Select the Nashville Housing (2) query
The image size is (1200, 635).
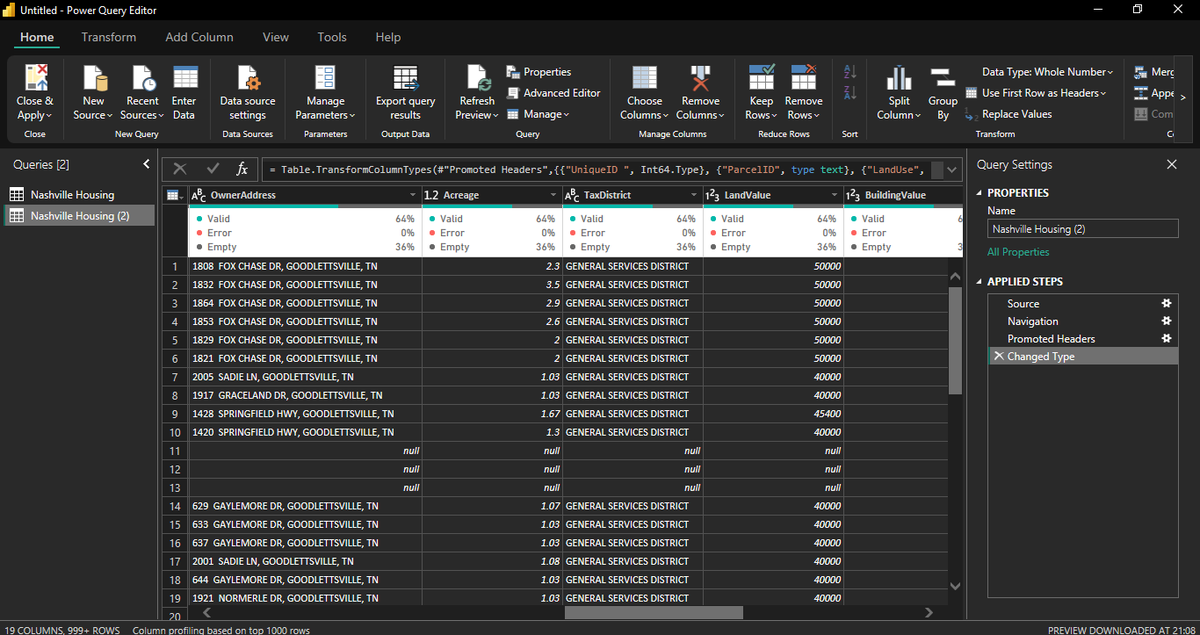pyautogui.click(x=79, y=215)
